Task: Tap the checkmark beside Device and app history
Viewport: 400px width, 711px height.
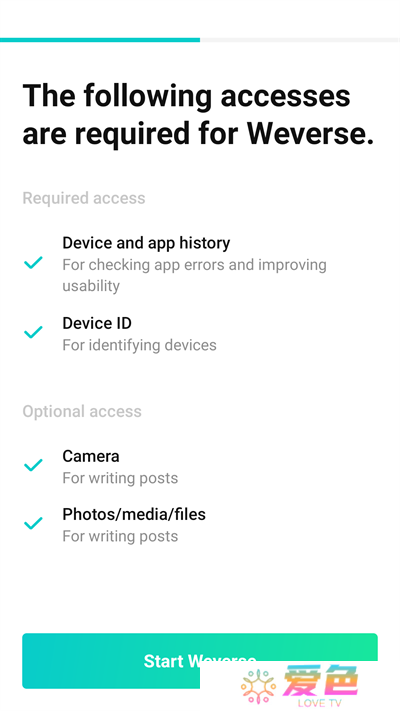Action: click(33, 262)
